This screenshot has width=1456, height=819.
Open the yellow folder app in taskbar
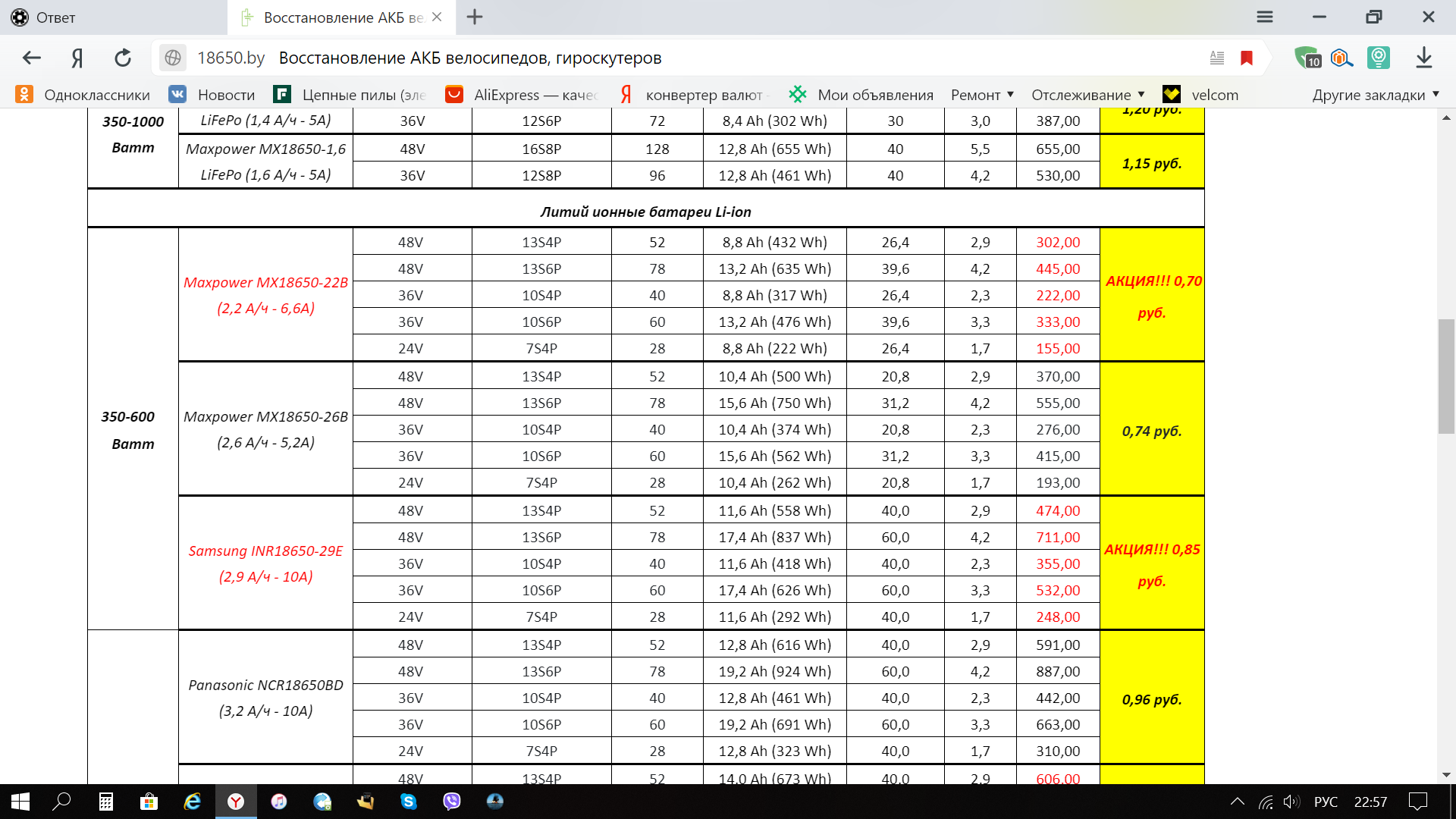(366, 802)
